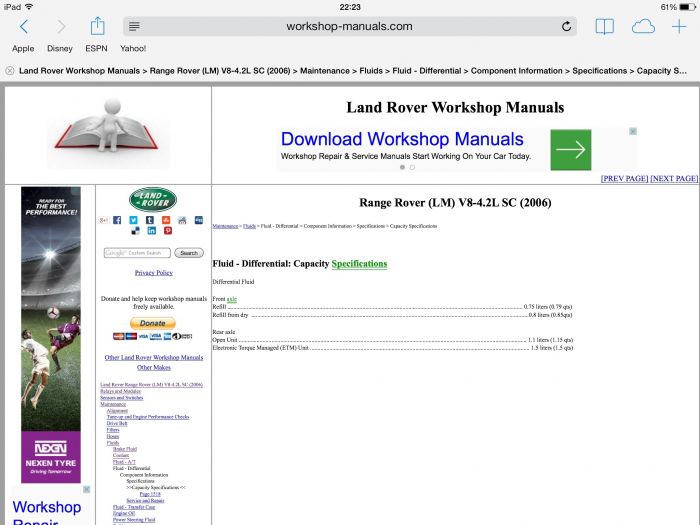
Task: Share via Delicious icon
Action: click(x=135, y=230)
